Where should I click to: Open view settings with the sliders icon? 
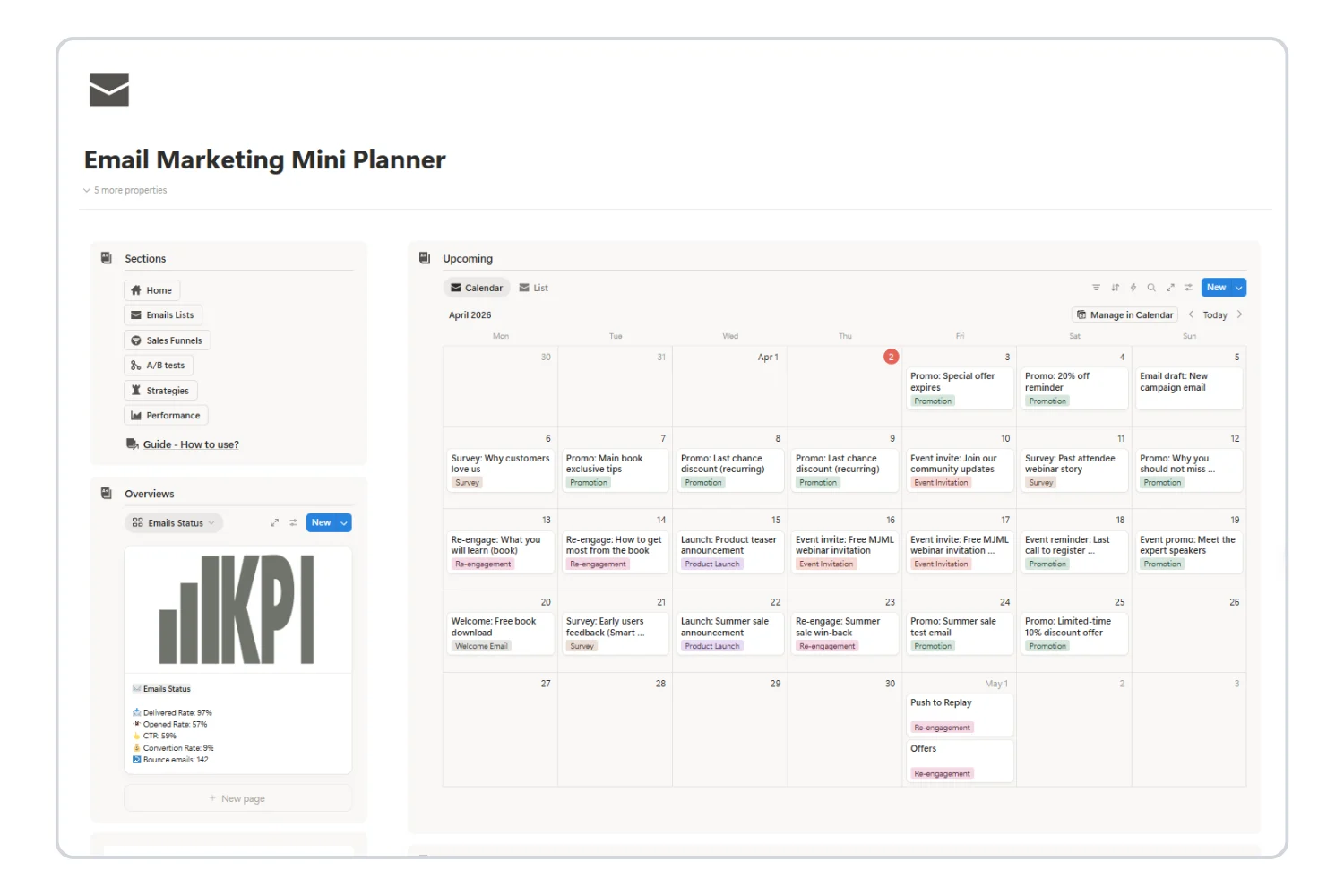pyautogui.click(x=1188, y=287)
